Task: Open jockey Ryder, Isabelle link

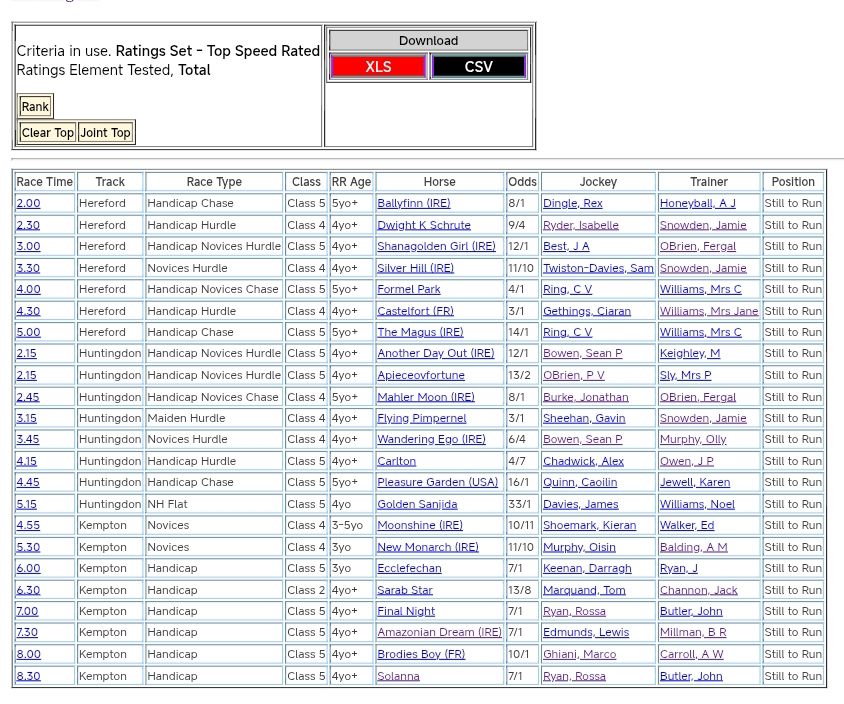Action: pyautogui.click(x=580, y=225)
